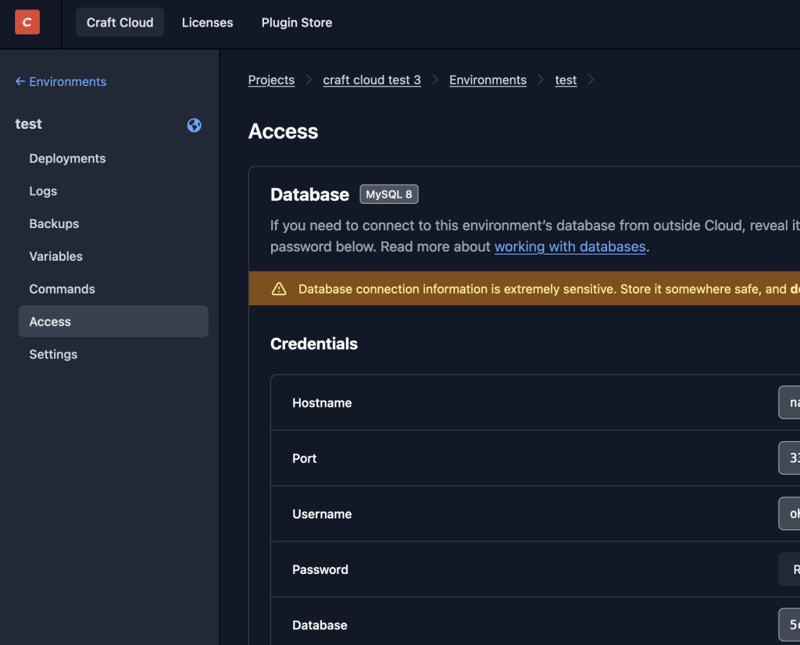The height and width of the screenshot is (645, 800).
Task: Go to the Plugin Store
Action: [296, 22]
